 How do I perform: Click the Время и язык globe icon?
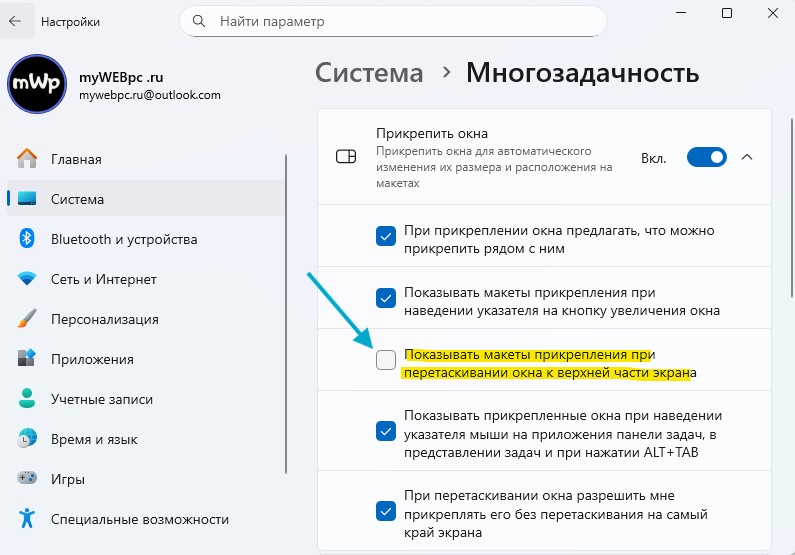[27, 438]
